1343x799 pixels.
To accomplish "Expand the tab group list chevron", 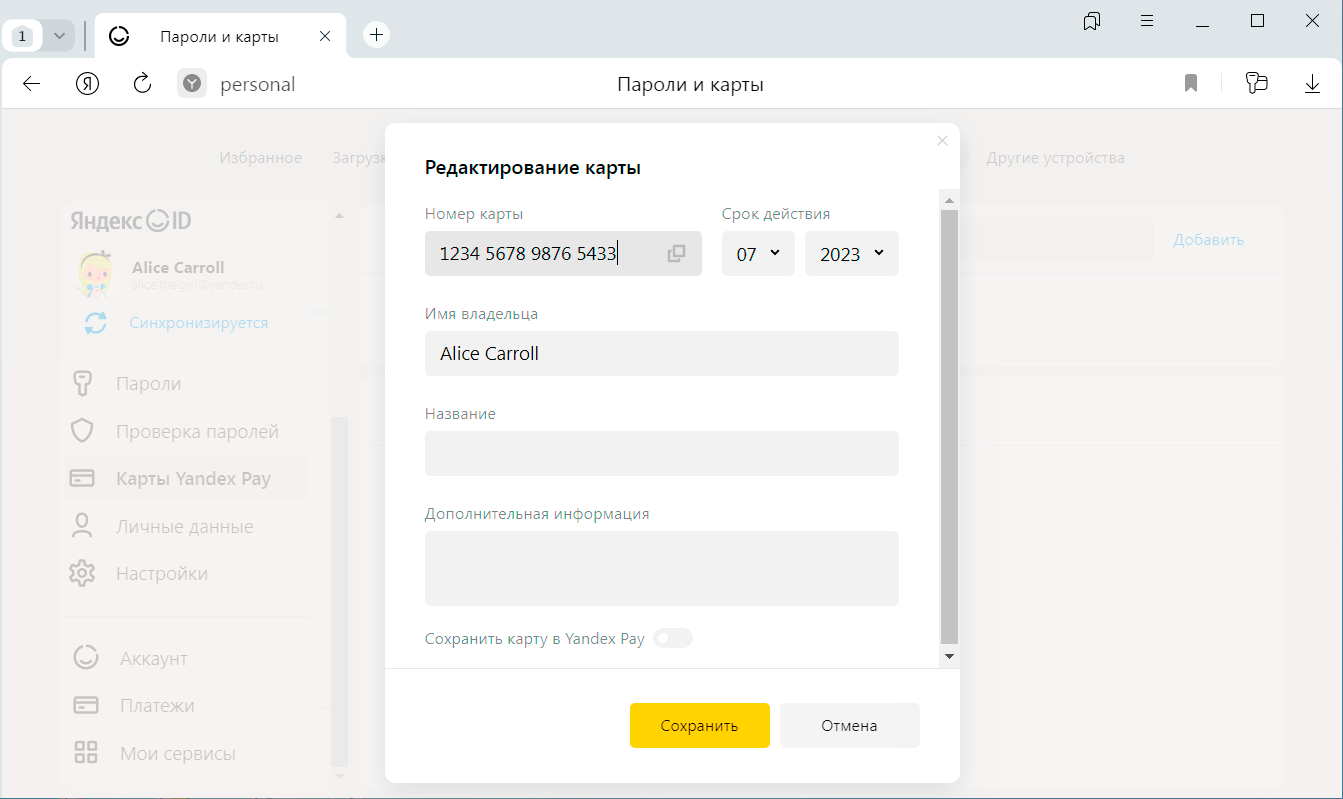I will point(59,36).
